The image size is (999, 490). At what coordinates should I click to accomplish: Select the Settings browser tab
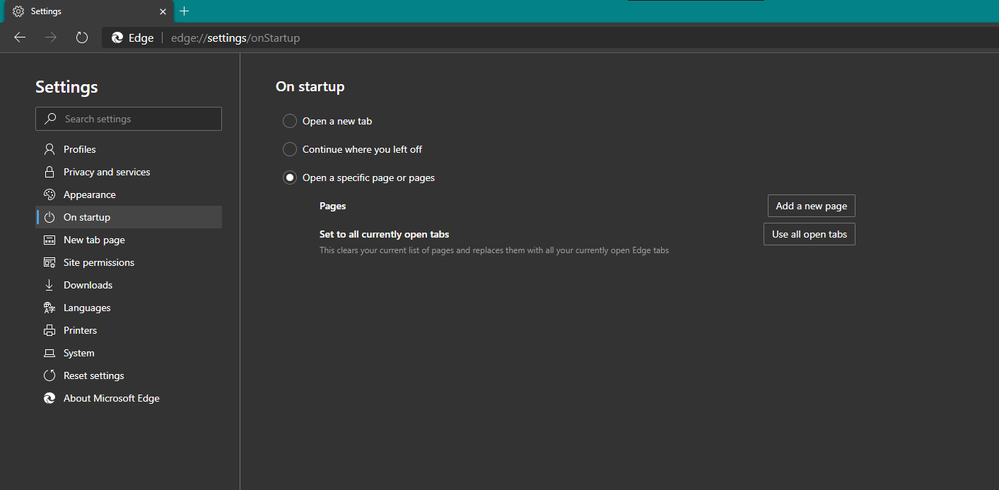tap(87, 11)
